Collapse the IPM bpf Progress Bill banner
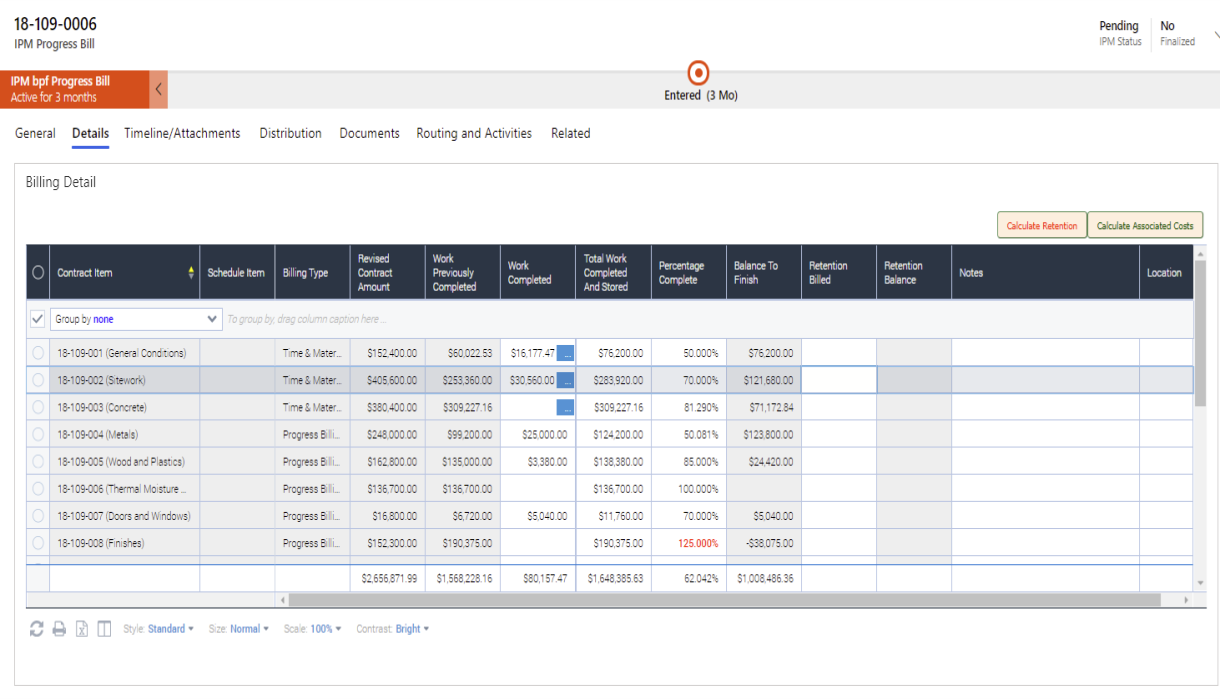Image resolution: width=1220 pixels, height=699 pixels. pyautogui.click(x=158, y=88)
